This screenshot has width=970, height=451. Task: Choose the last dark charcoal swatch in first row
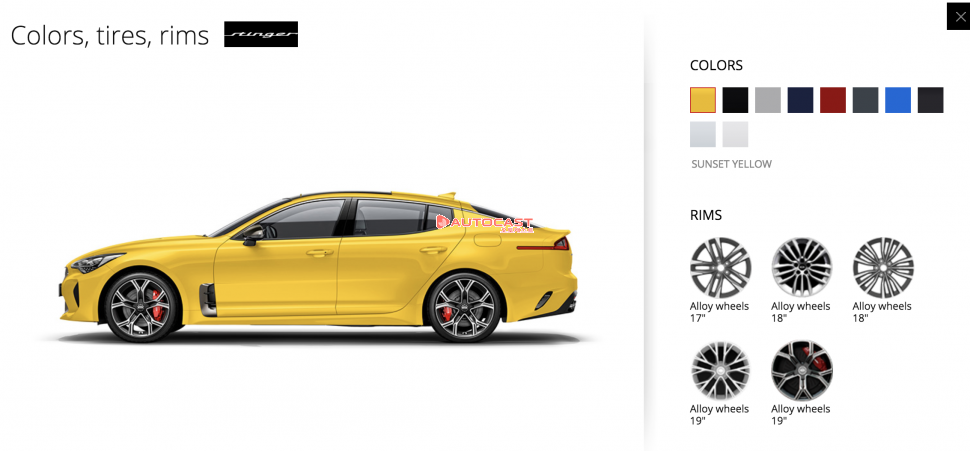pos(930,100)
